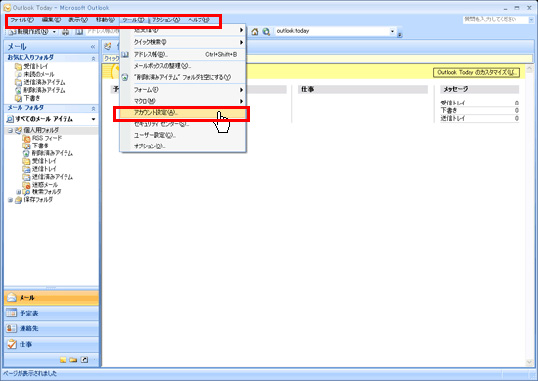Click the address book icon beside アドレス帳 menu item
The height and width of the screenshot is (381, 538).
125,54
